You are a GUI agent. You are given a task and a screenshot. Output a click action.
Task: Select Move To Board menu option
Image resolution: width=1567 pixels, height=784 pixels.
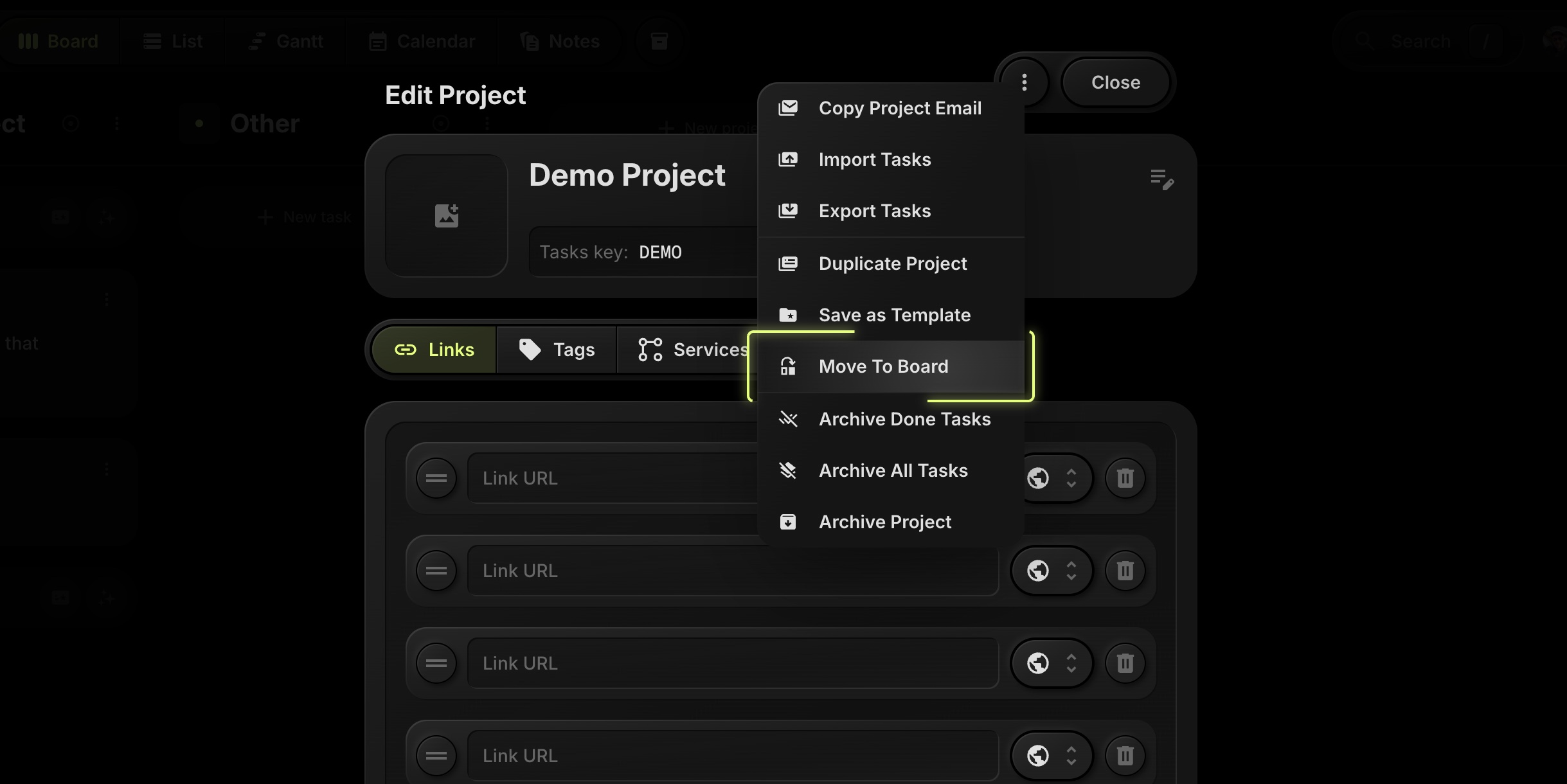883,366
